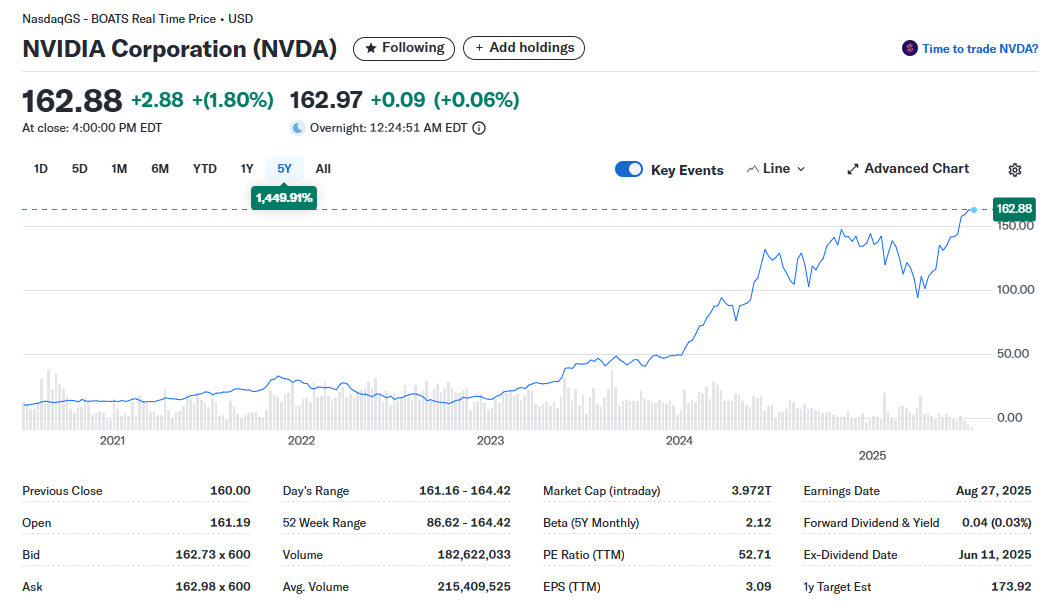Click the overnight price info icon
1046x608 pixels.
coord(479,128)
